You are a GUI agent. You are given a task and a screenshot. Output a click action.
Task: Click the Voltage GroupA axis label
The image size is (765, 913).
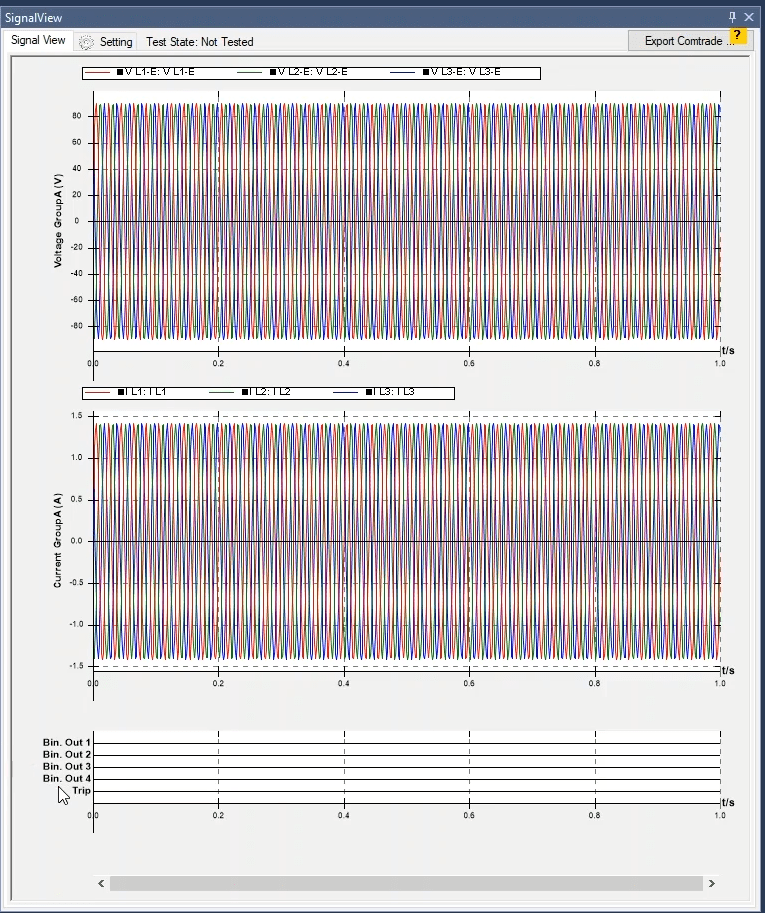click(x=58, y=221)
